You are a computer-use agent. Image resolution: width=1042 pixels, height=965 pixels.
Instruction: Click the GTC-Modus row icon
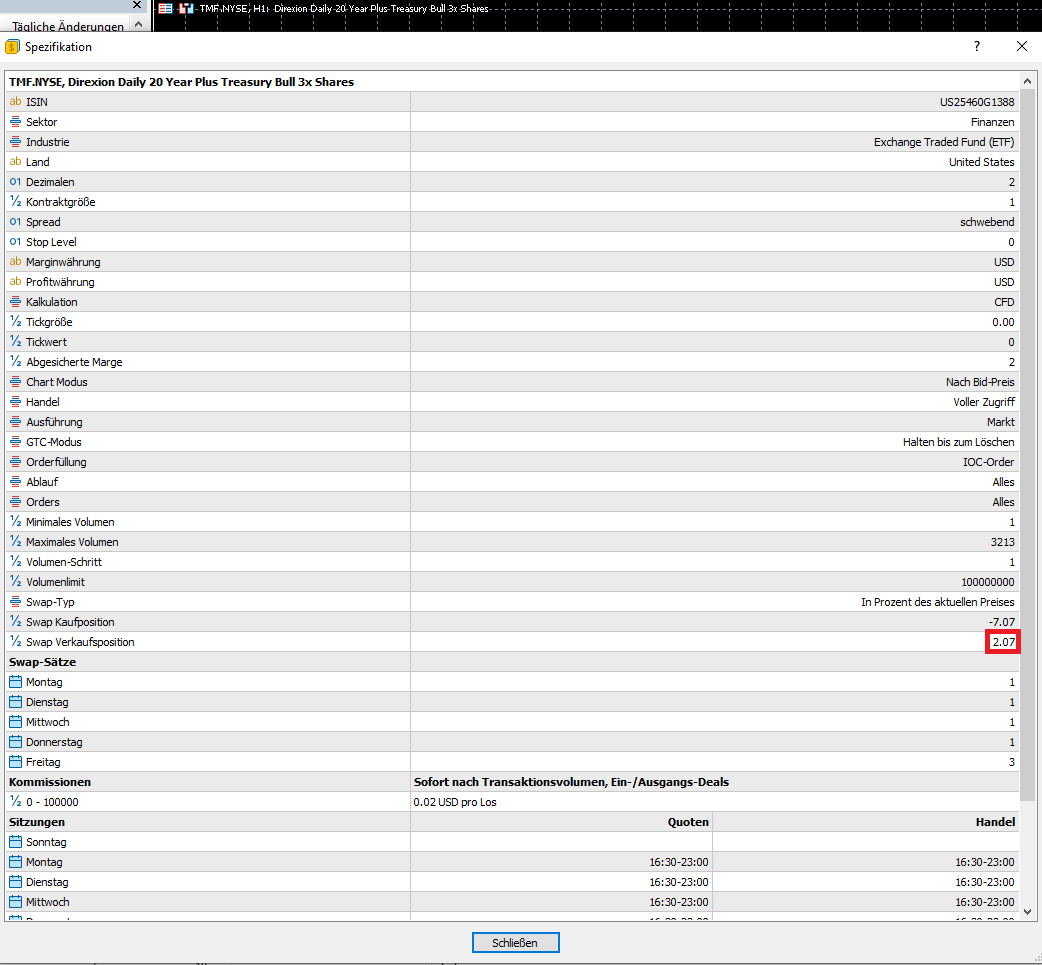click(15, 442)
